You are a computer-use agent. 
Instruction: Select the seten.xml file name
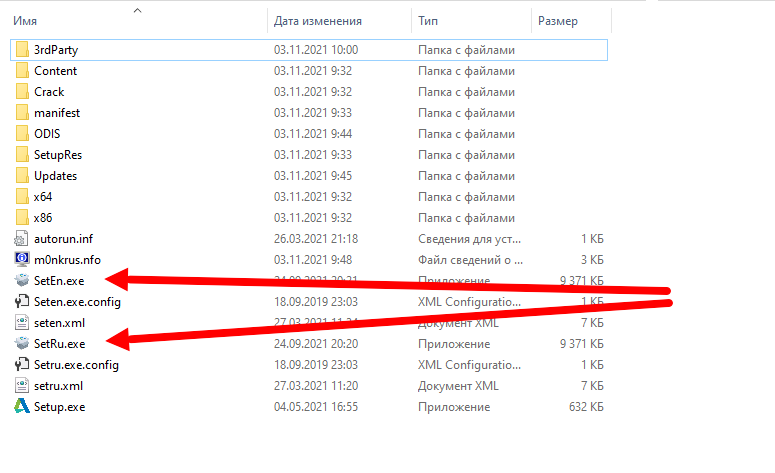pyautogui.click(x=59, y=323)
